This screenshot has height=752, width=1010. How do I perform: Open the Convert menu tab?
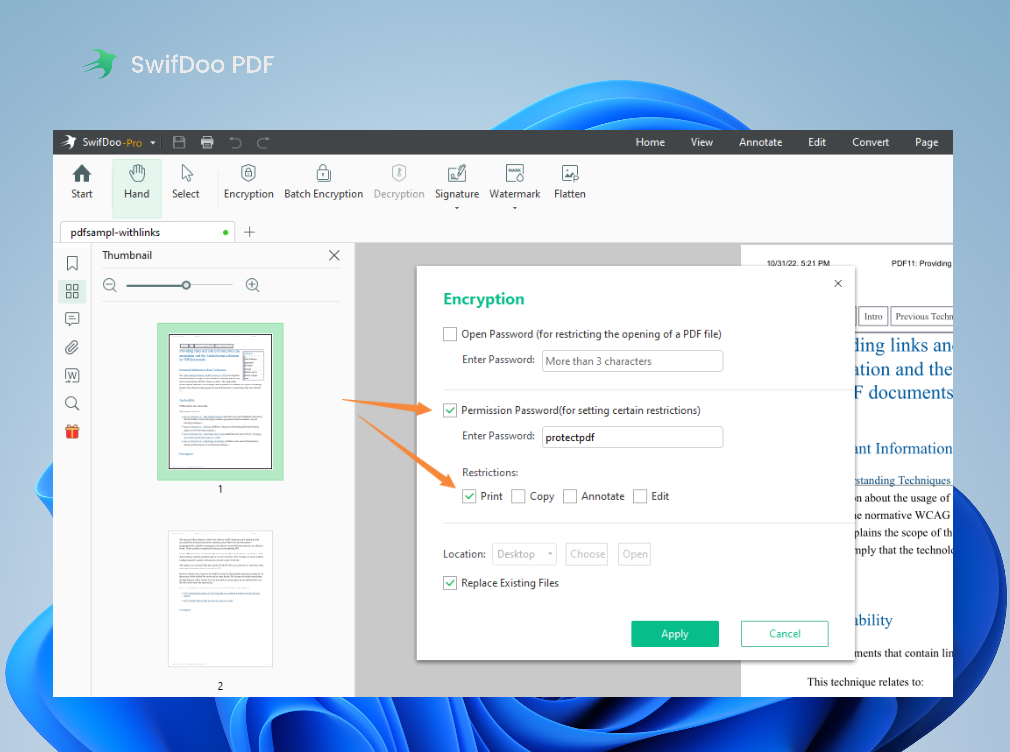[870, 142]
